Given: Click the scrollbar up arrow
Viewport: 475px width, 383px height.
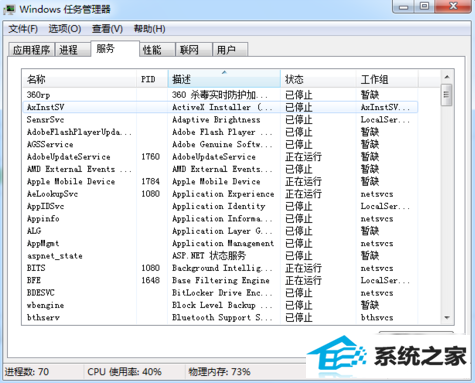Looking at the screenshot, I should (x=447, y=77).
